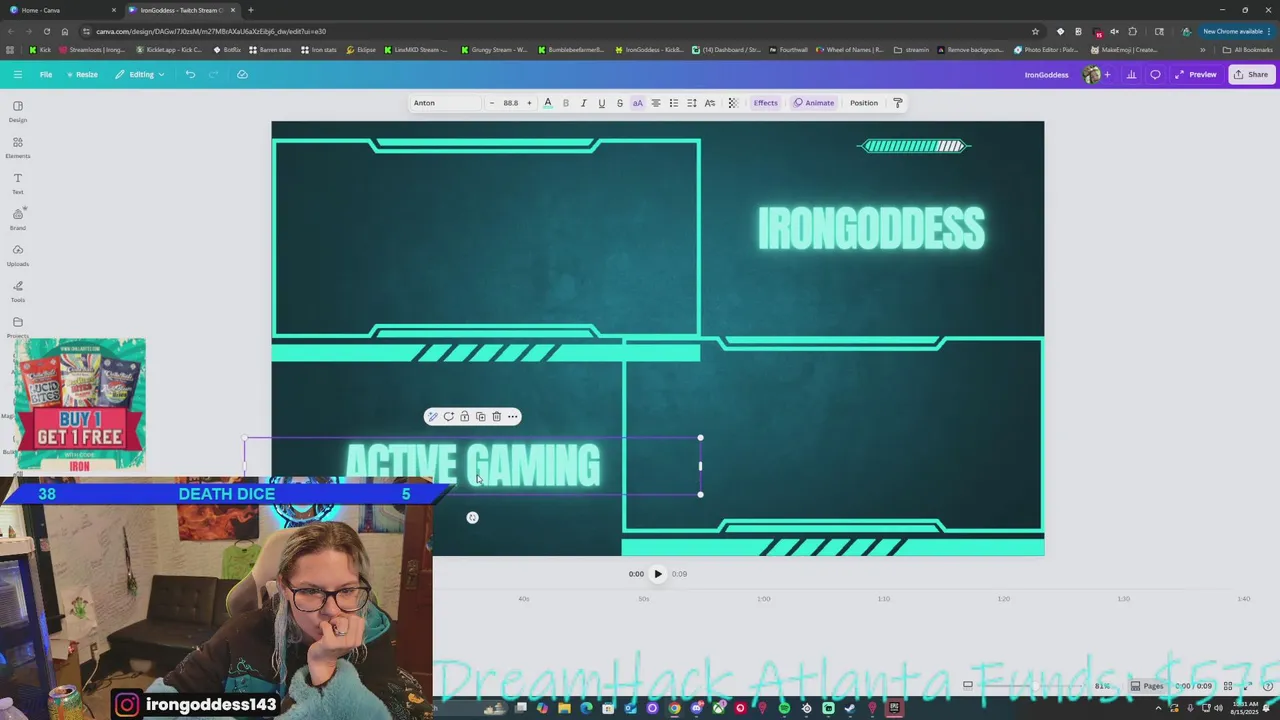Toggle bulleted list formatting
The height and width of the screenshot is (720, 1280).
pos(674,103)
